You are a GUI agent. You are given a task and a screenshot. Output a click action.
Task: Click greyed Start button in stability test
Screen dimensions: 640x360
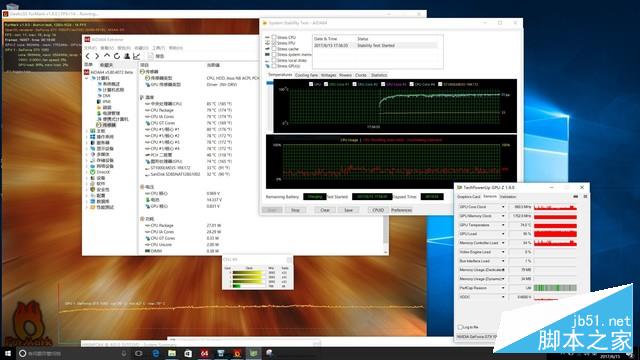[272, 210]
